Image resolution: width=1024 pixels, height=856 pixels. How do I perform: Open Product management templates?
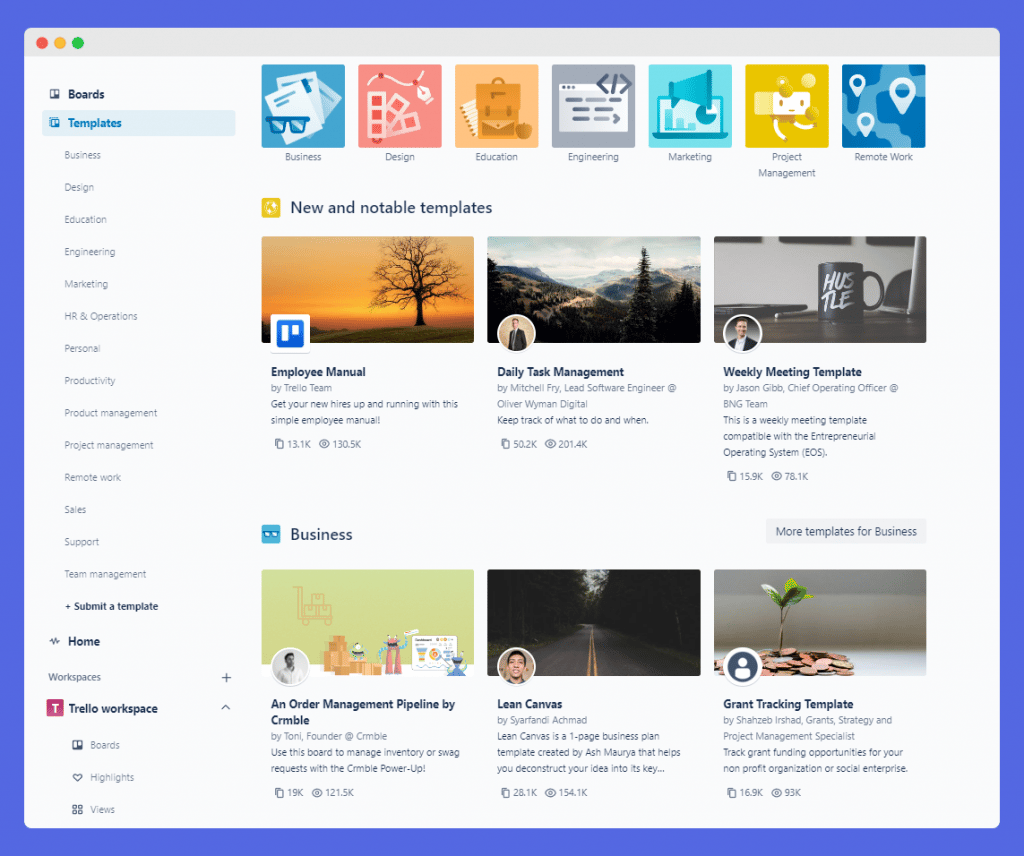pyautogui.click(x=110, y=413)
